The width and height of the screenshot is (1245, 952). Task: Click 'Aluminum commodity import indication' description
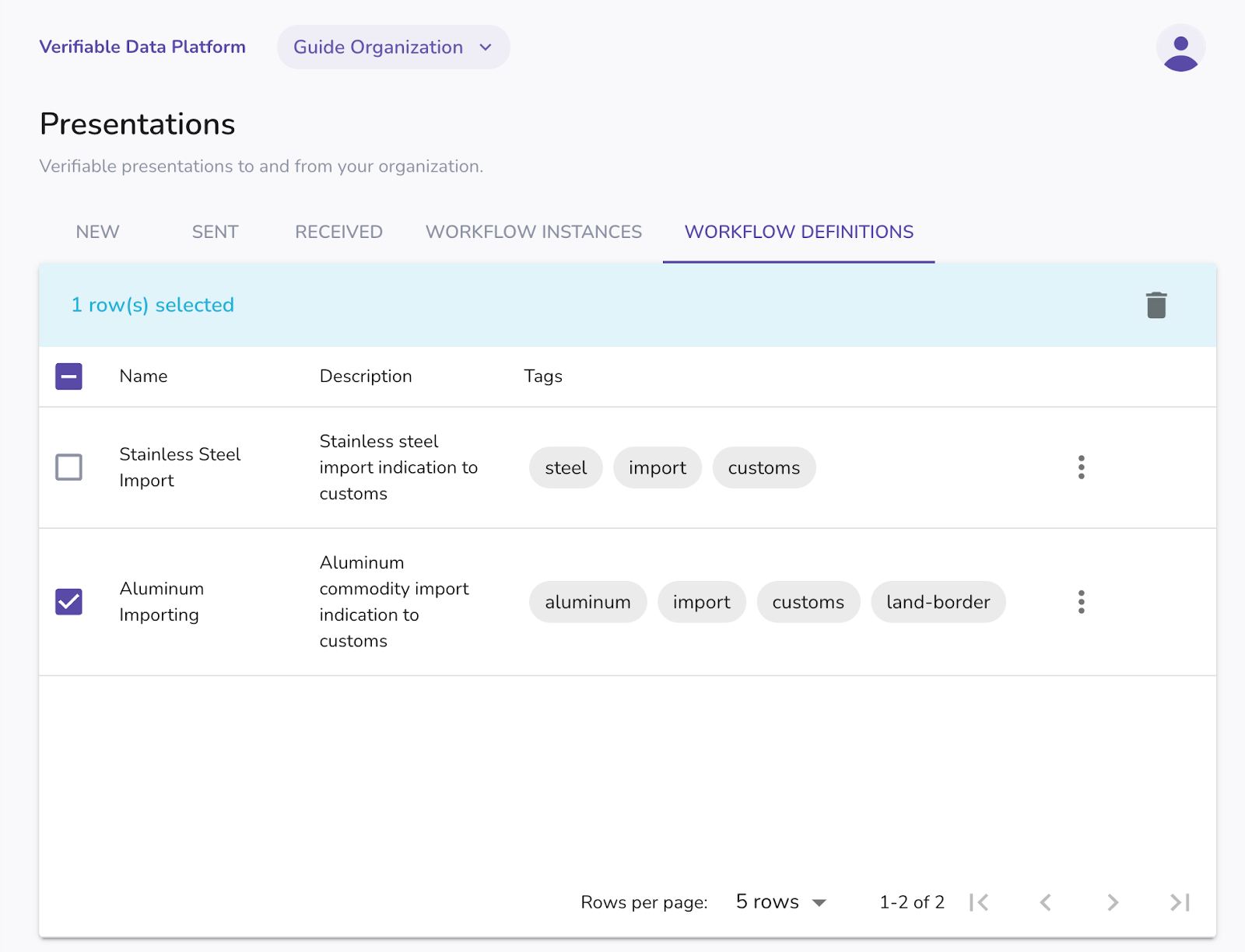click(394, 602)
